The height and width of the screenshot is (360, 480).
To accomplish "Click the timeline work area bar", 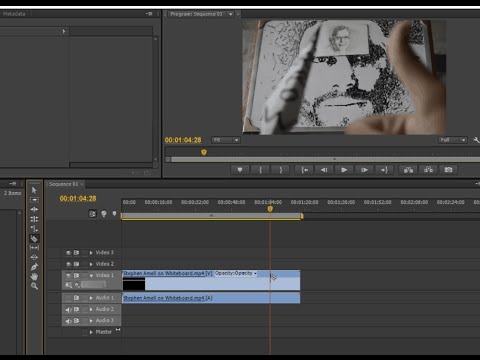I will point(212,216).
